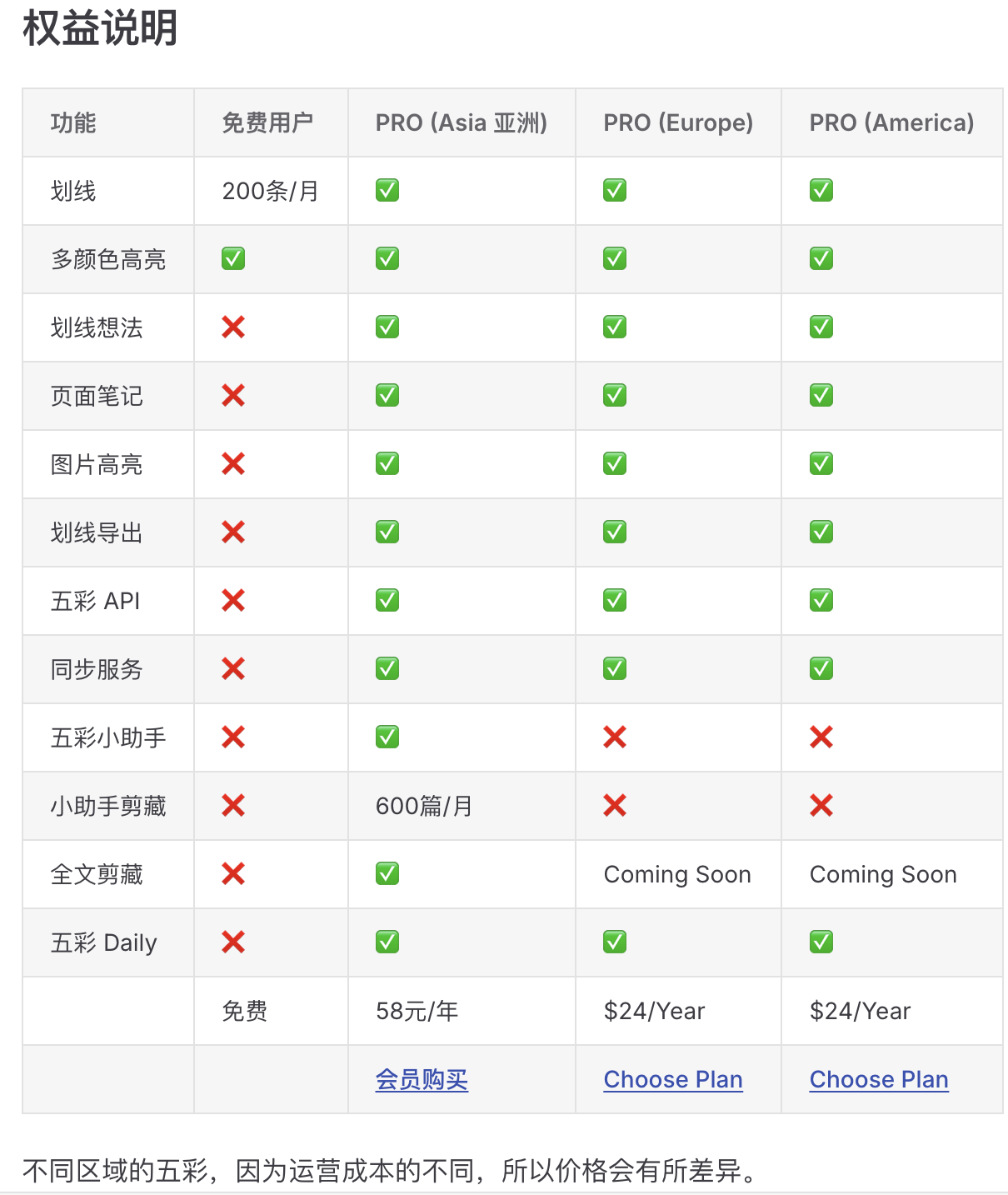Image resolution: width=1008 pixels, height=1195 pixels.
Task: Click the 权益说明 heading
Action: 100,27
